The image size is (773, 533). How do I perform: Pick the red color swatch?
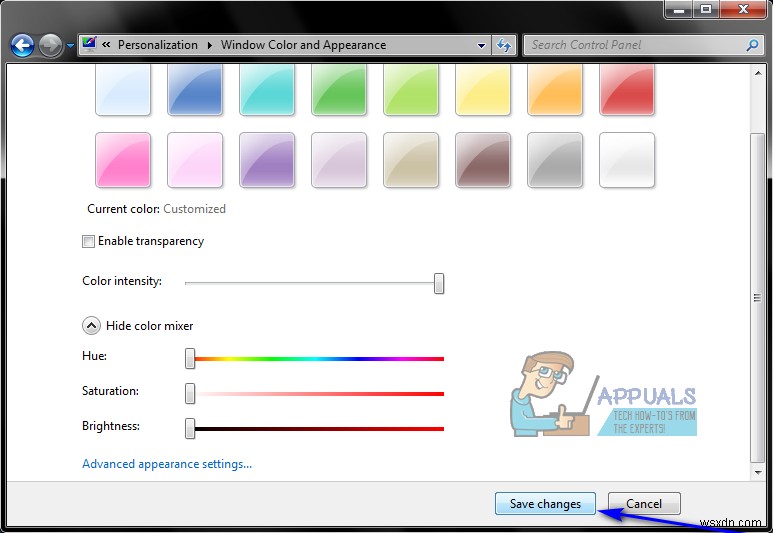[627, 90]
